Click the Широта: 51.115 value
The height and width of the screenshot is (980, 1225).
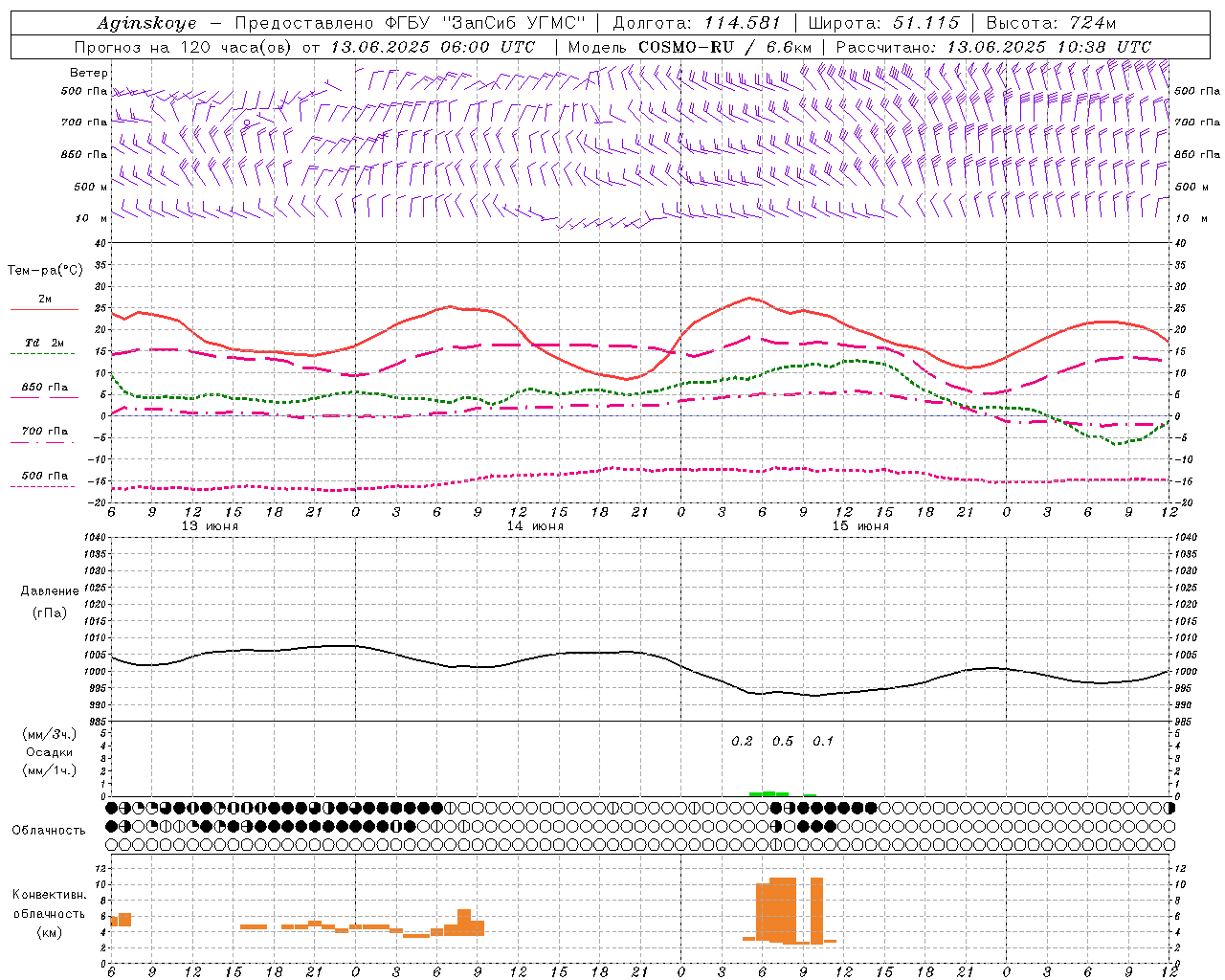(x=883, y=23)
